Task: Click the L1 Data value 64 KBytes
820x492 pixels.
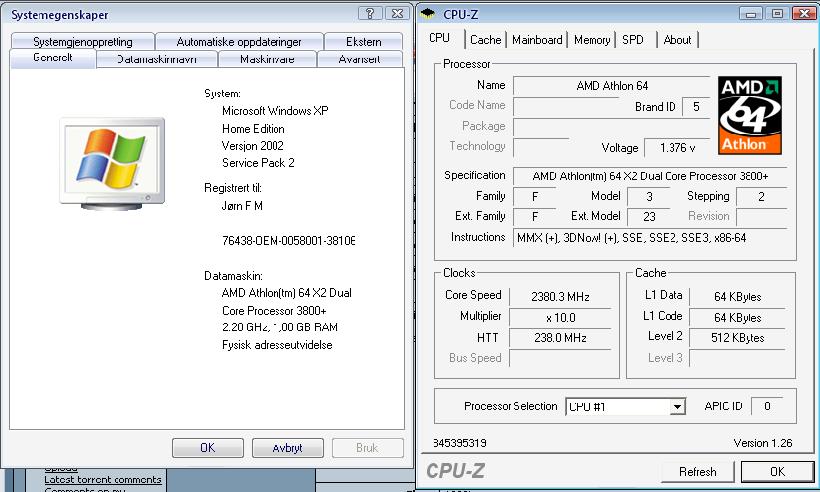Action: 737,296
